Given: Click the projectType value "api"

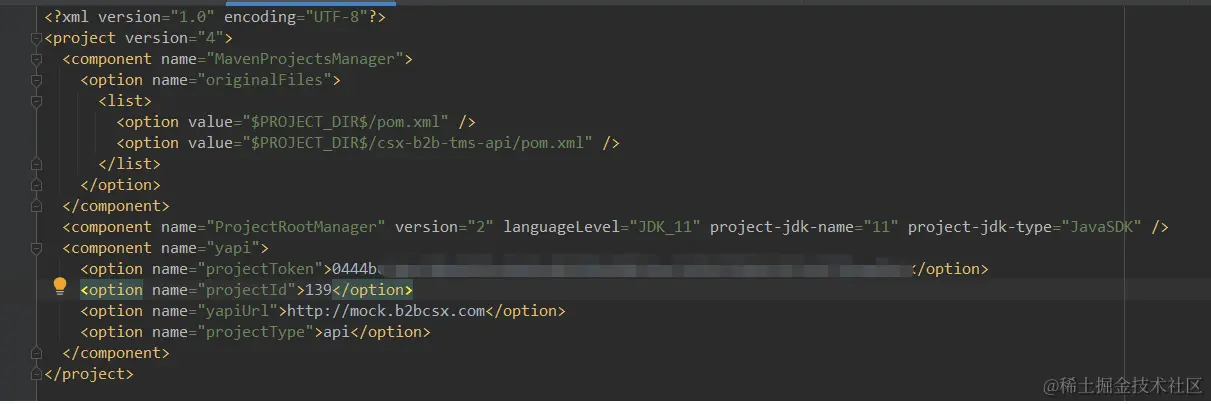Looking at the screenshot, I should coord(337,332).
